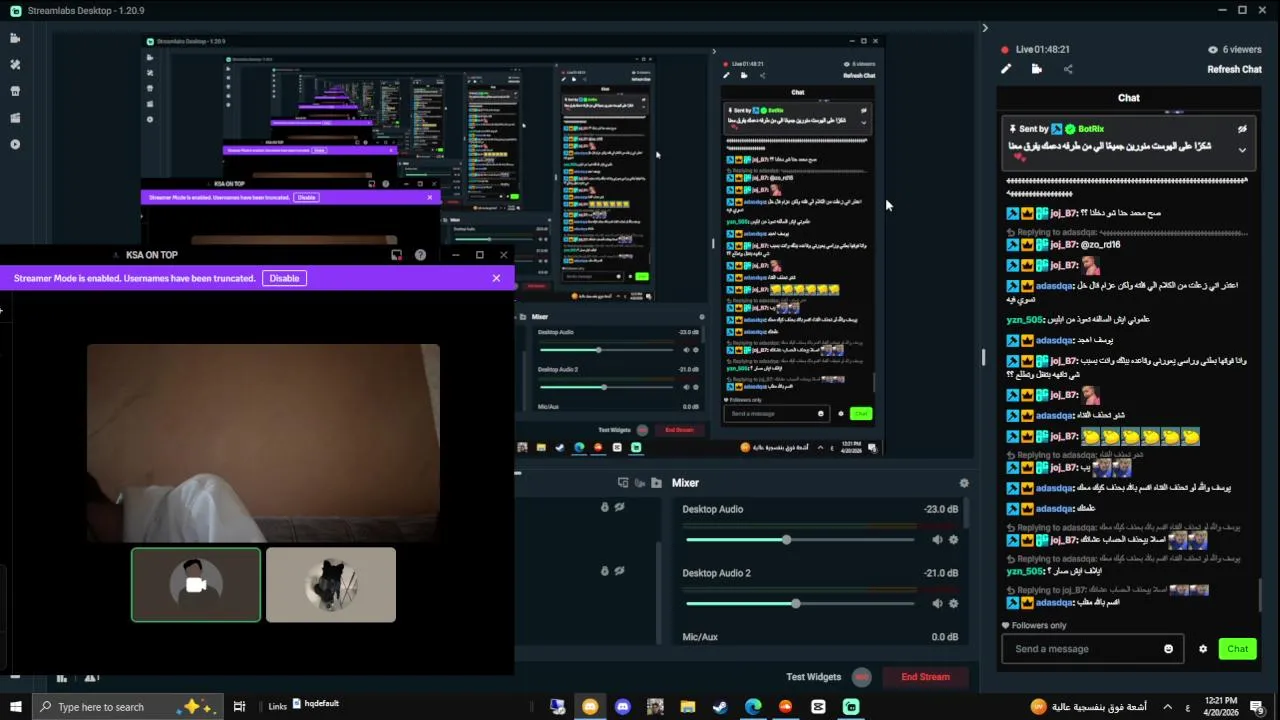Open Desktop Audio 2 source settings gear
Viewport: 1280px width, 720px height.
954,604
